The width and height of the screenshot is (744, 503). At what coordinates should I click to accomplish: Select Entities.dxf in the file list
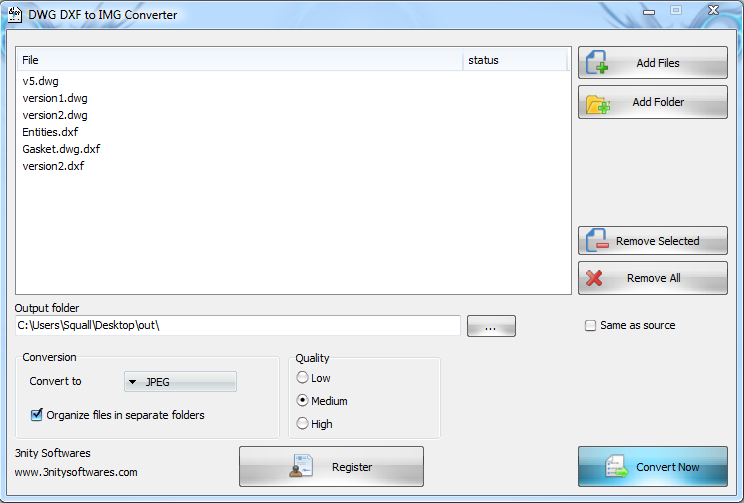(50, 132)
